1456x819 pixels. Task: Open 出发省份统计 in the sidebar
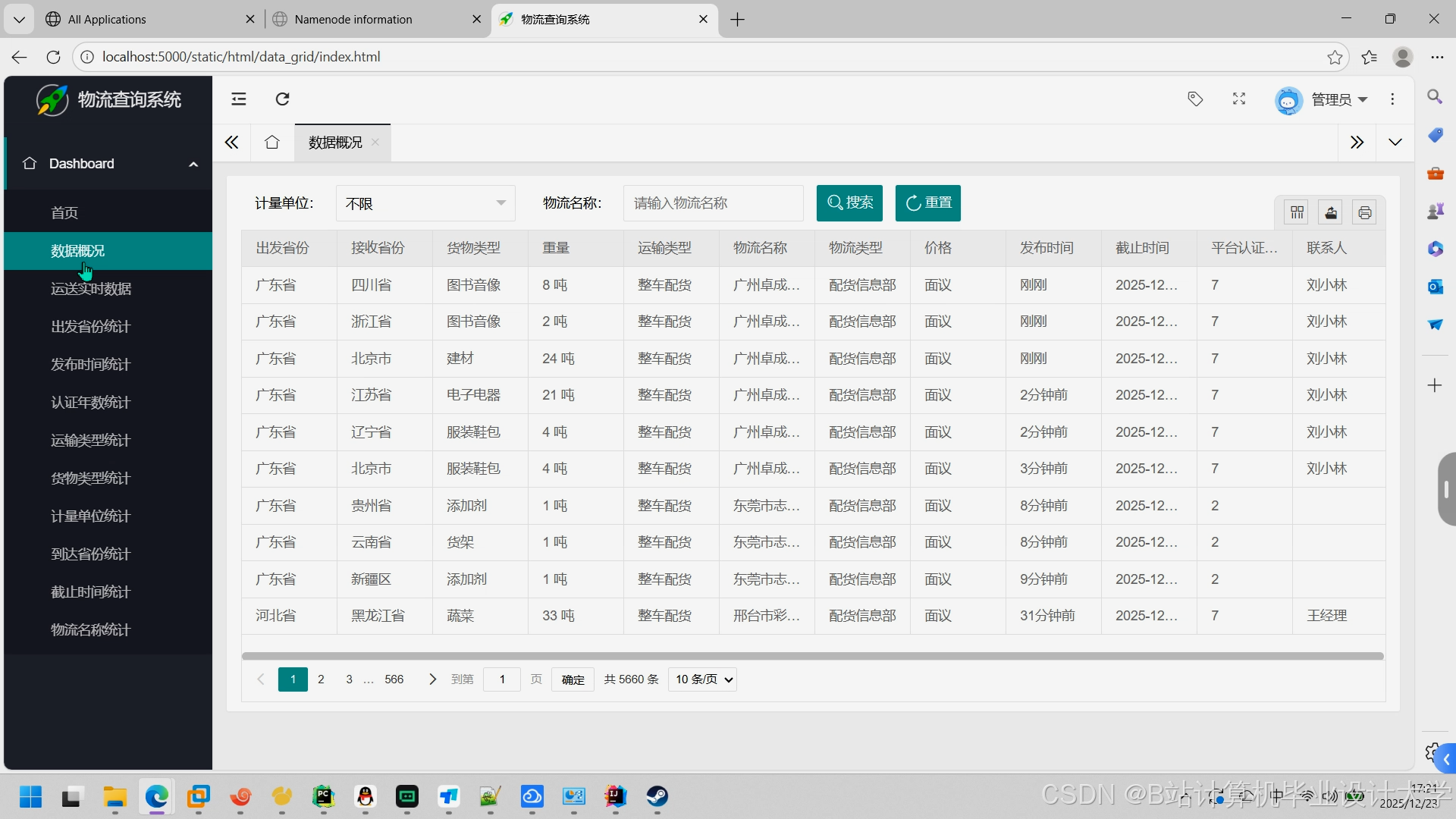coord(91,327)
